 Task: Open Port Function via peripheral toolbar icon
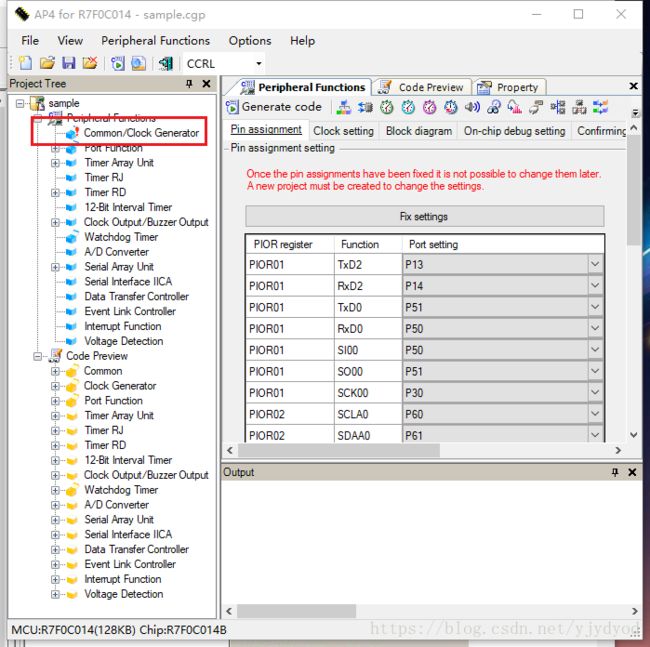365,107
